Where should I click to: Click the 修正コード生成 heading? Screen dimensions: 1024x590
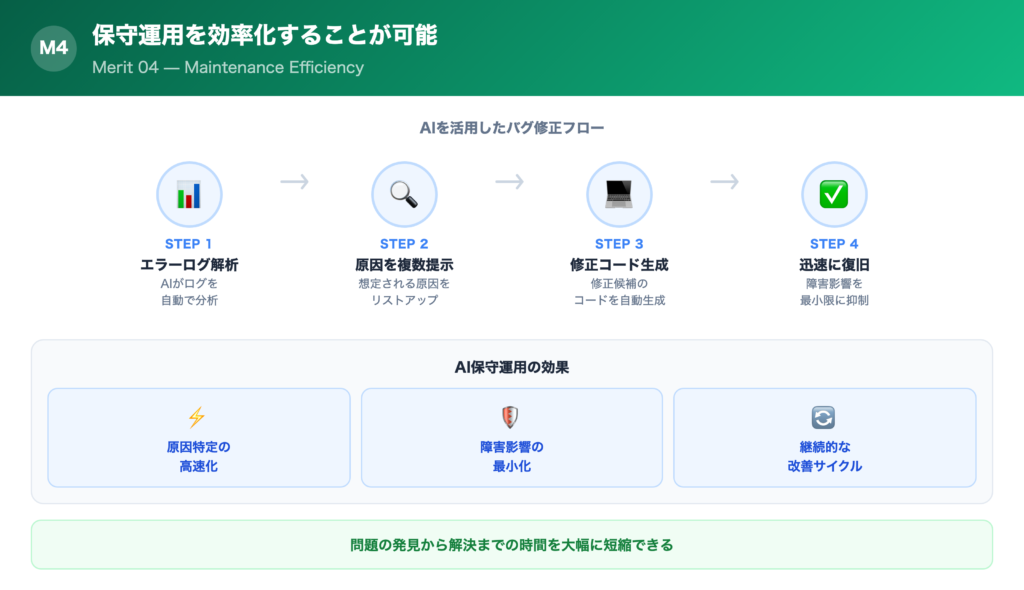pos(619,265)
